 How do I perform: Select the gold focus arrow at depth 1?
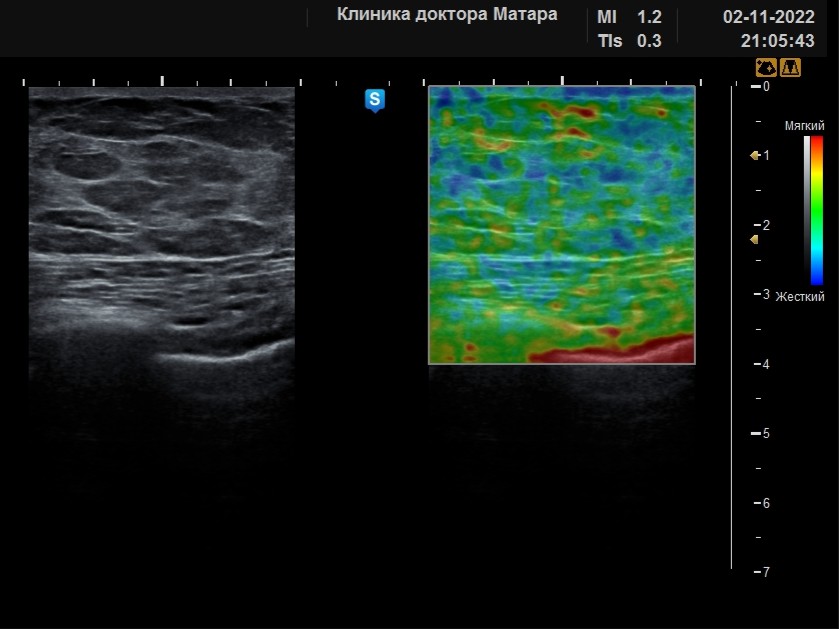pyautogui.click(x=755, y=155)
